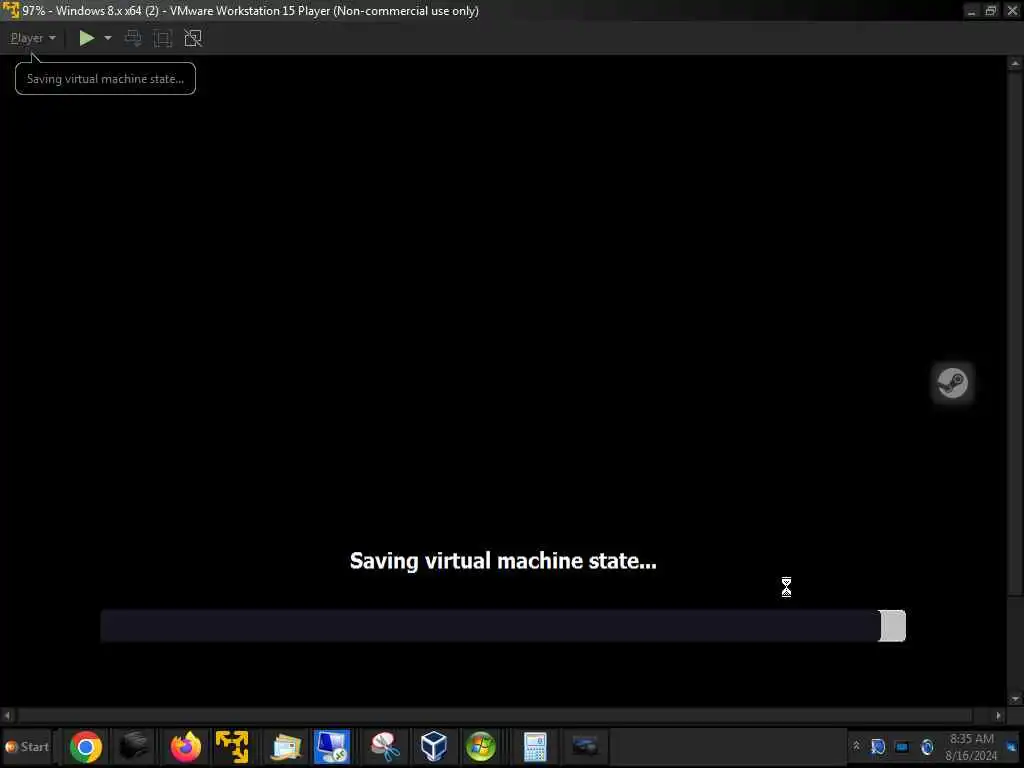The width and height of the screenshot is (1024, 768).
Task: Click the VMware title bar icon
Action: [10, 10]
